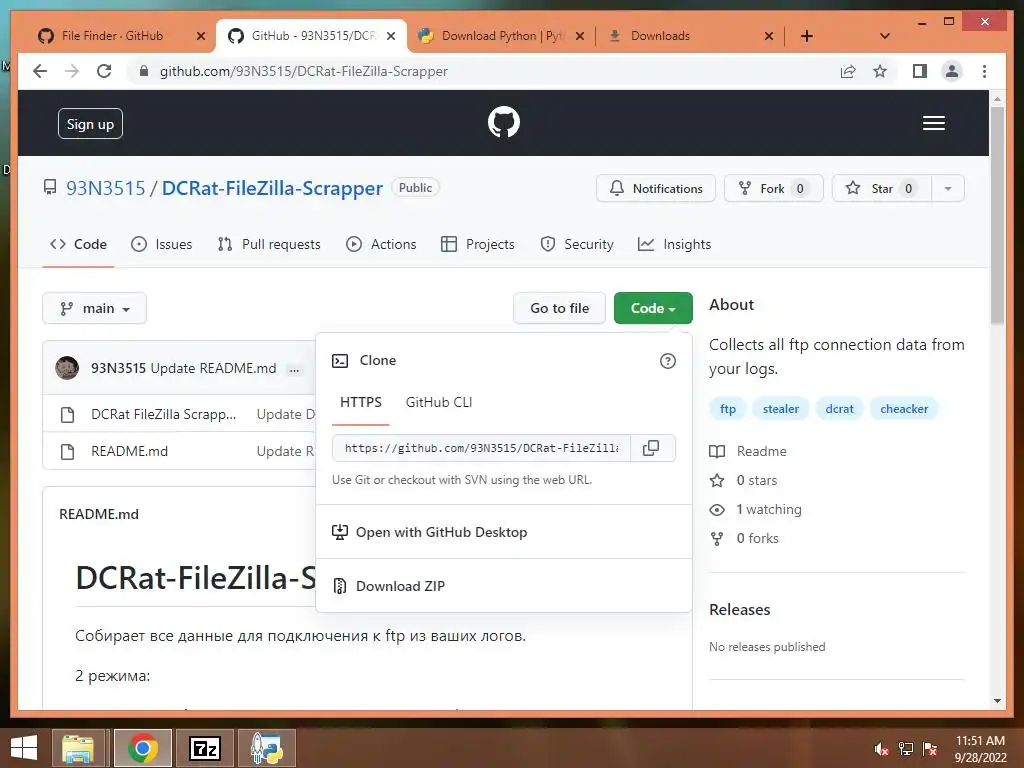Click the Action Center flag tray icon
This screenshot has height=768, width=1024.
coord(930,749)
